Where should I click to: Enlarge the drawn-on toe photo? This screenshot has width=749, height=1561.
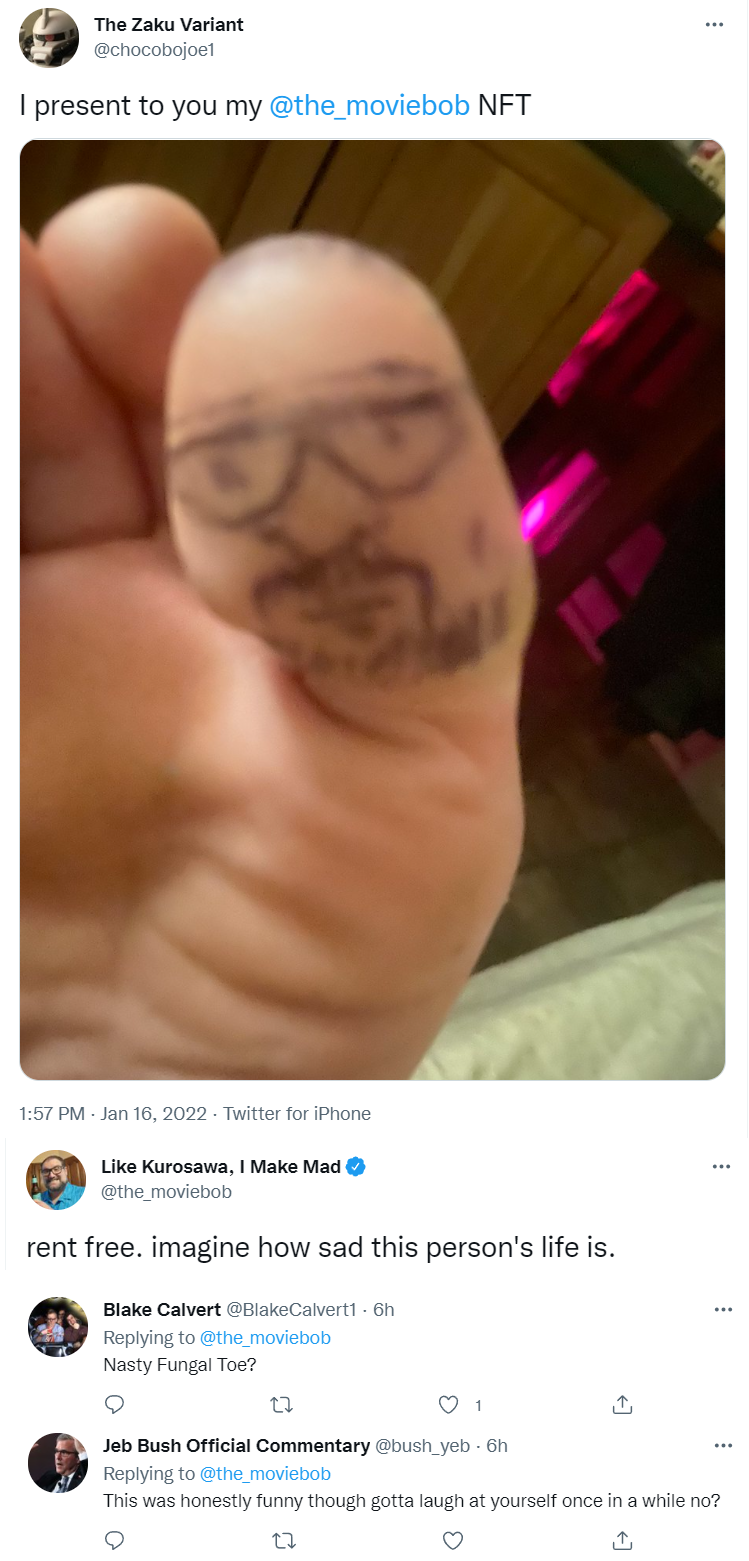(372, 610)
